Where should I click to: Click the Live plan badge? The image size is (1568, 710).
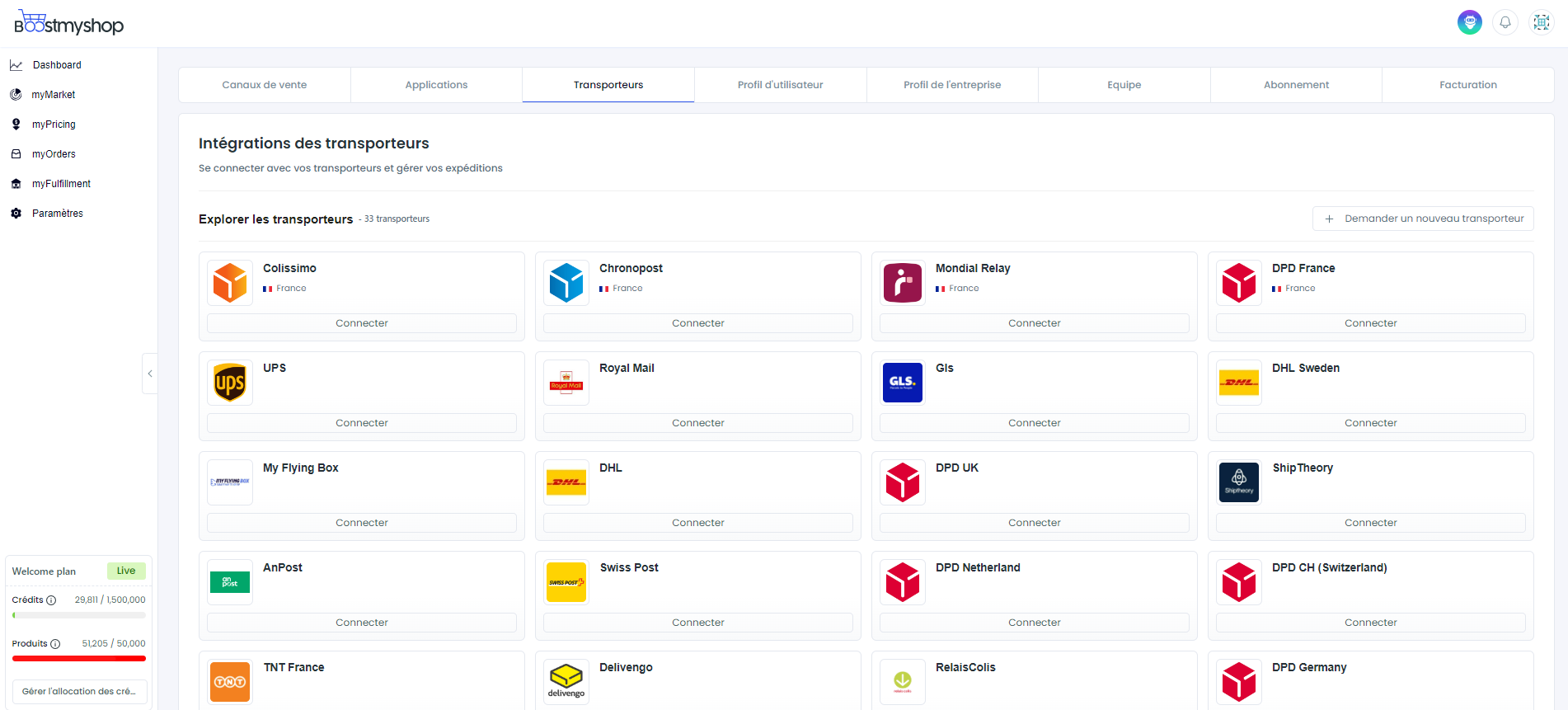(x=126, y=571)
